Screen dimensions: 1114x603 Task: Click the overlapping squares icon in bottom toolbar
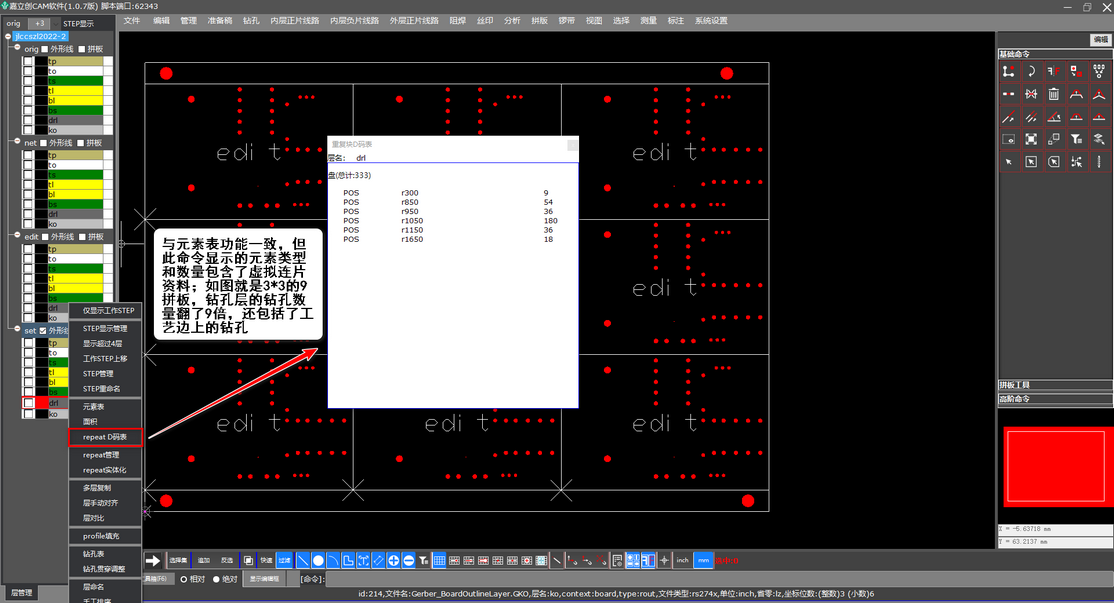point(248,560)
